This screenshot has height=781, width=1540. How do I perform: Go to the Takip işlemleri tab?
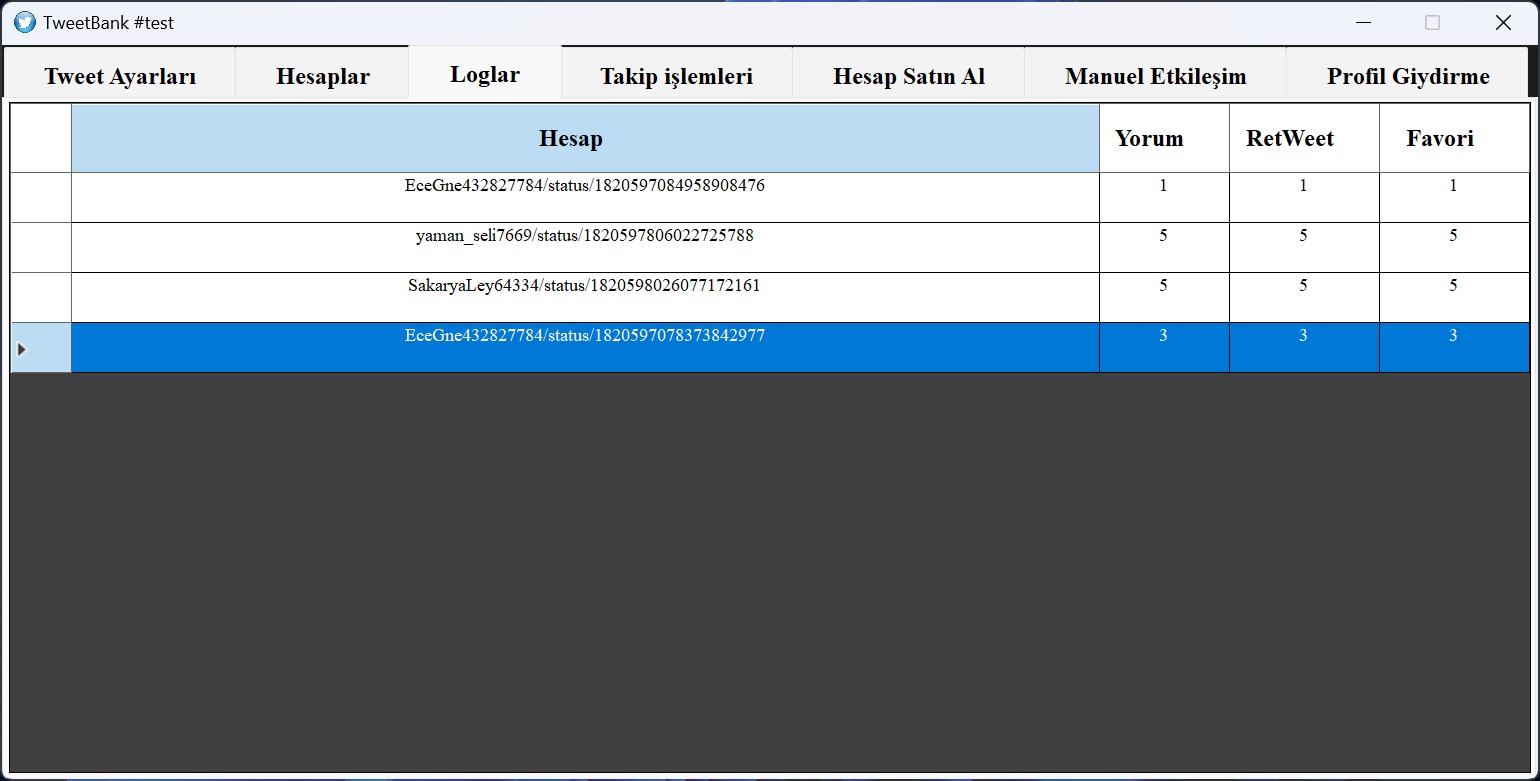click(677, 76)
